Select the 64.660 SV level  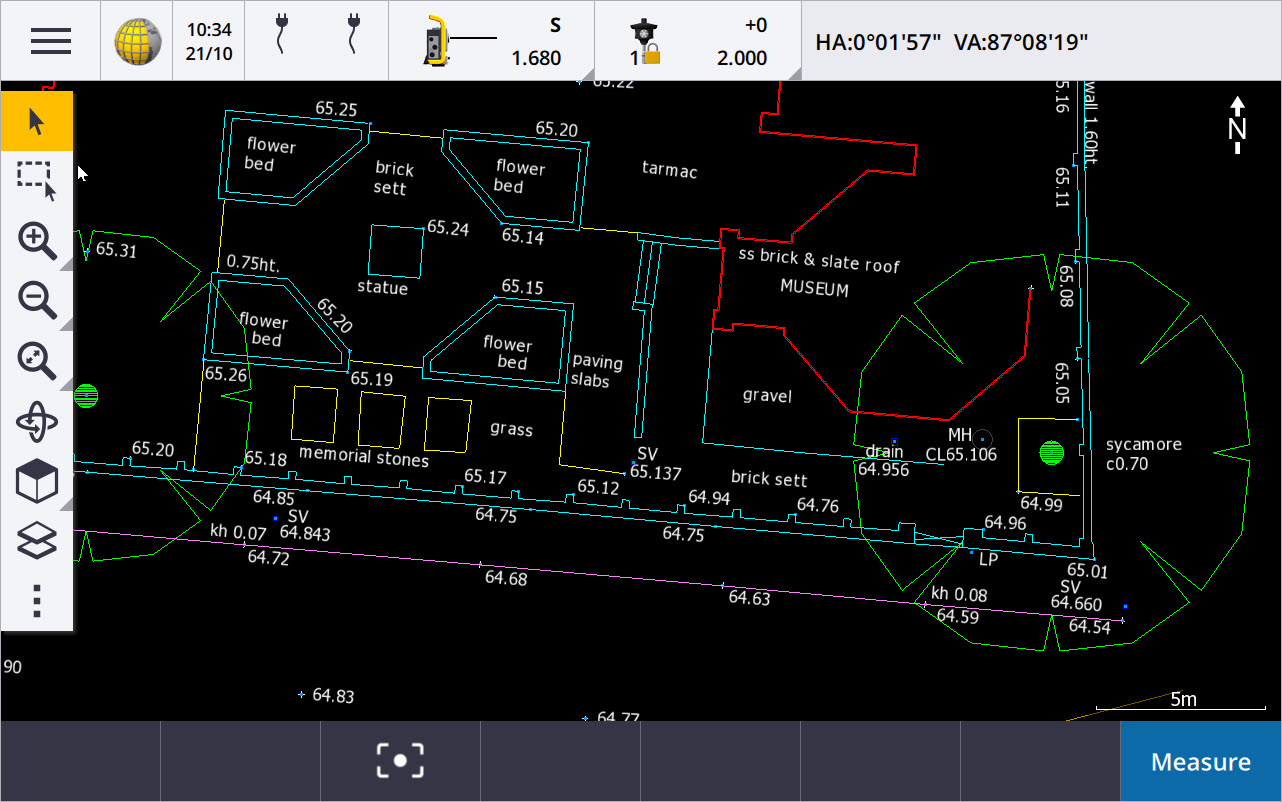(x=1076, y=604)
